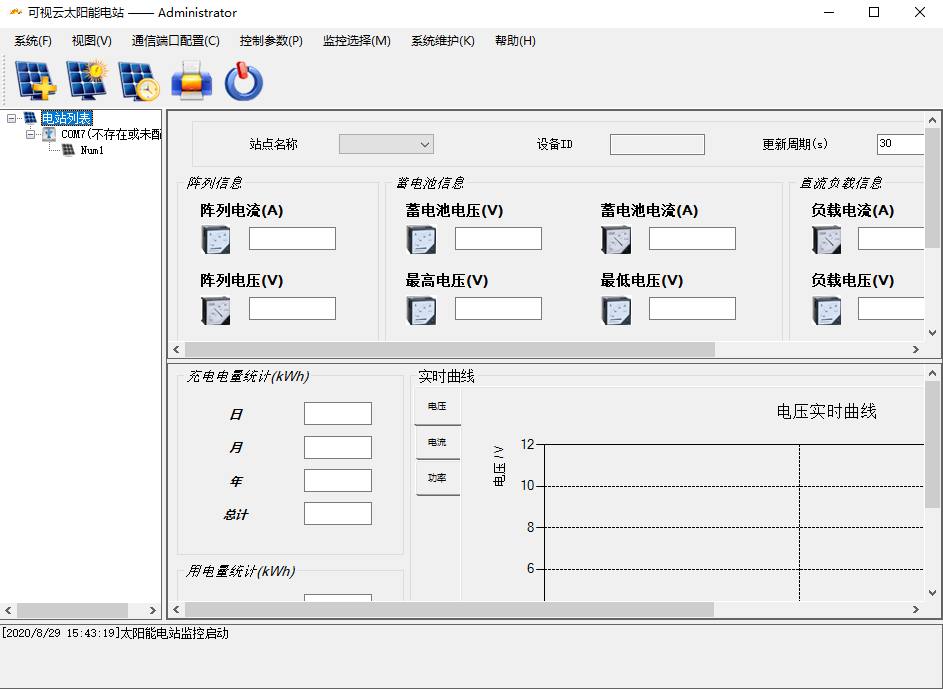The width and height of the screenshot is (943, 689).
Task: Open the 监控选择(M) menu
Action: [x=357, y=41]
